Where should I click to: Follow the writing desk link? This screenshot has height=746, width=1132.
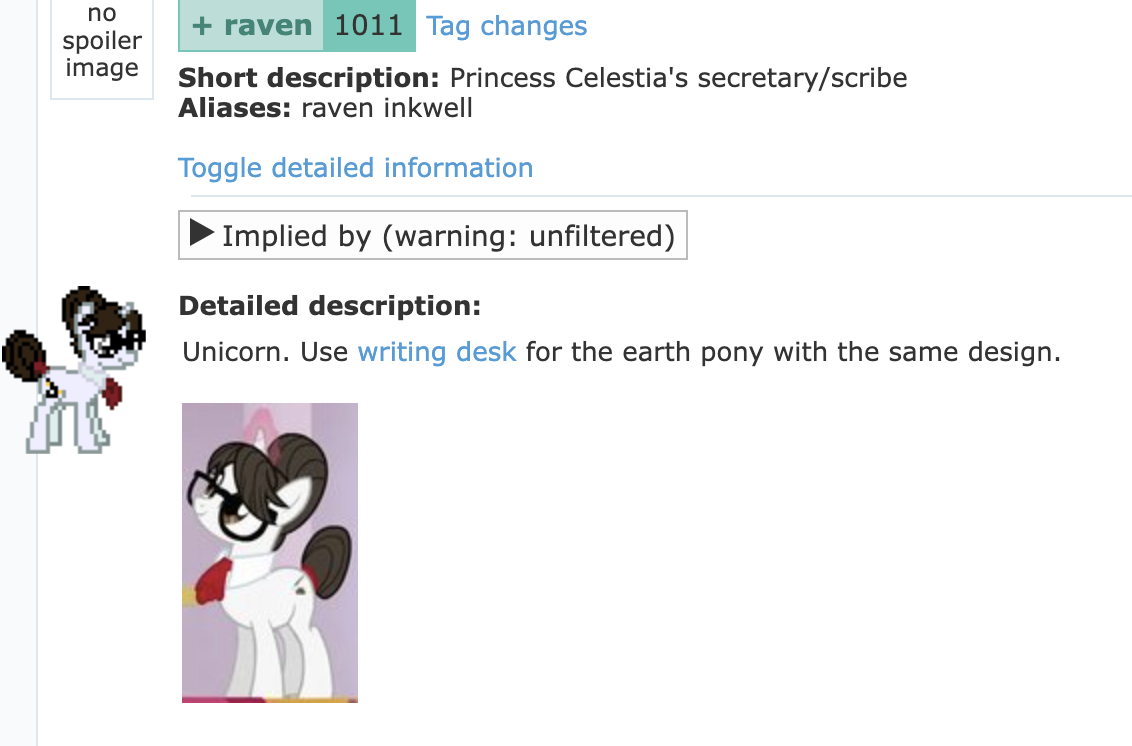coord(437,351)
